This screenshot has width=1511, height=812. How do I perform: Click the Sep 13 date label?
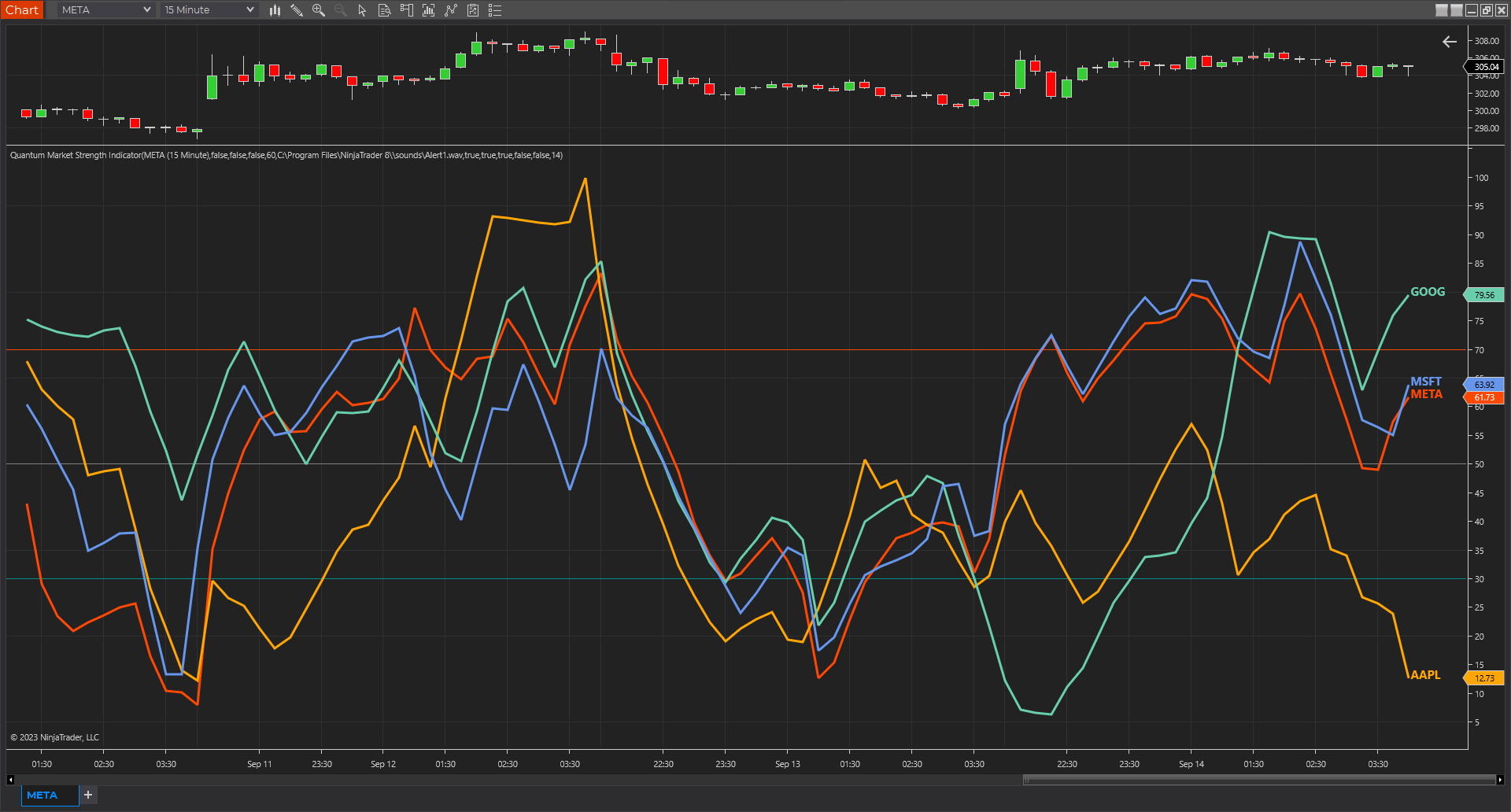(788, 764)
